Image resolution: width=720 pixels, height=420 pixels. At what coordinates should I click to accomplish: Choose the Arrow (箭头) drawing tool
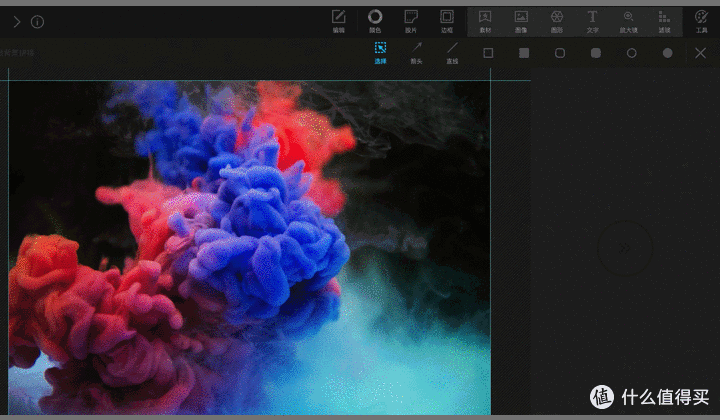pos(416,53)
